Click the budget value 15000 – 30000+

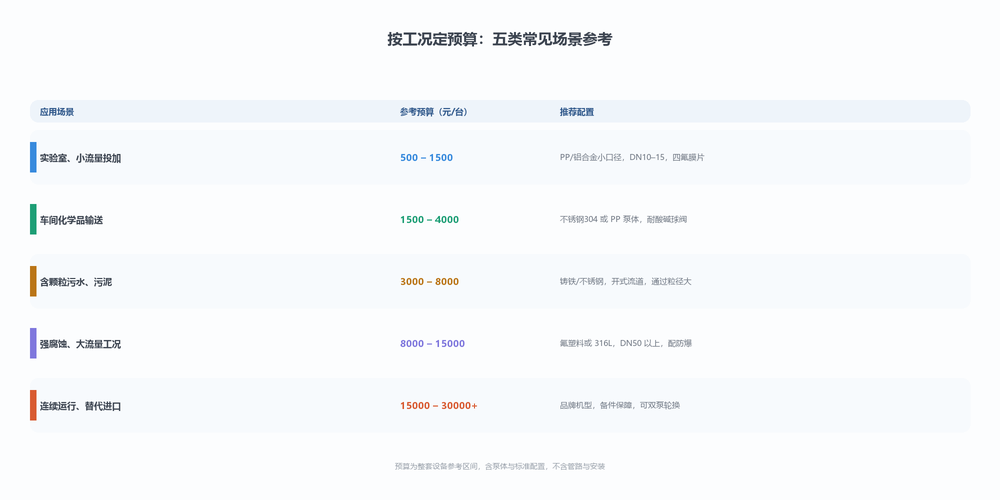(439, 405)
